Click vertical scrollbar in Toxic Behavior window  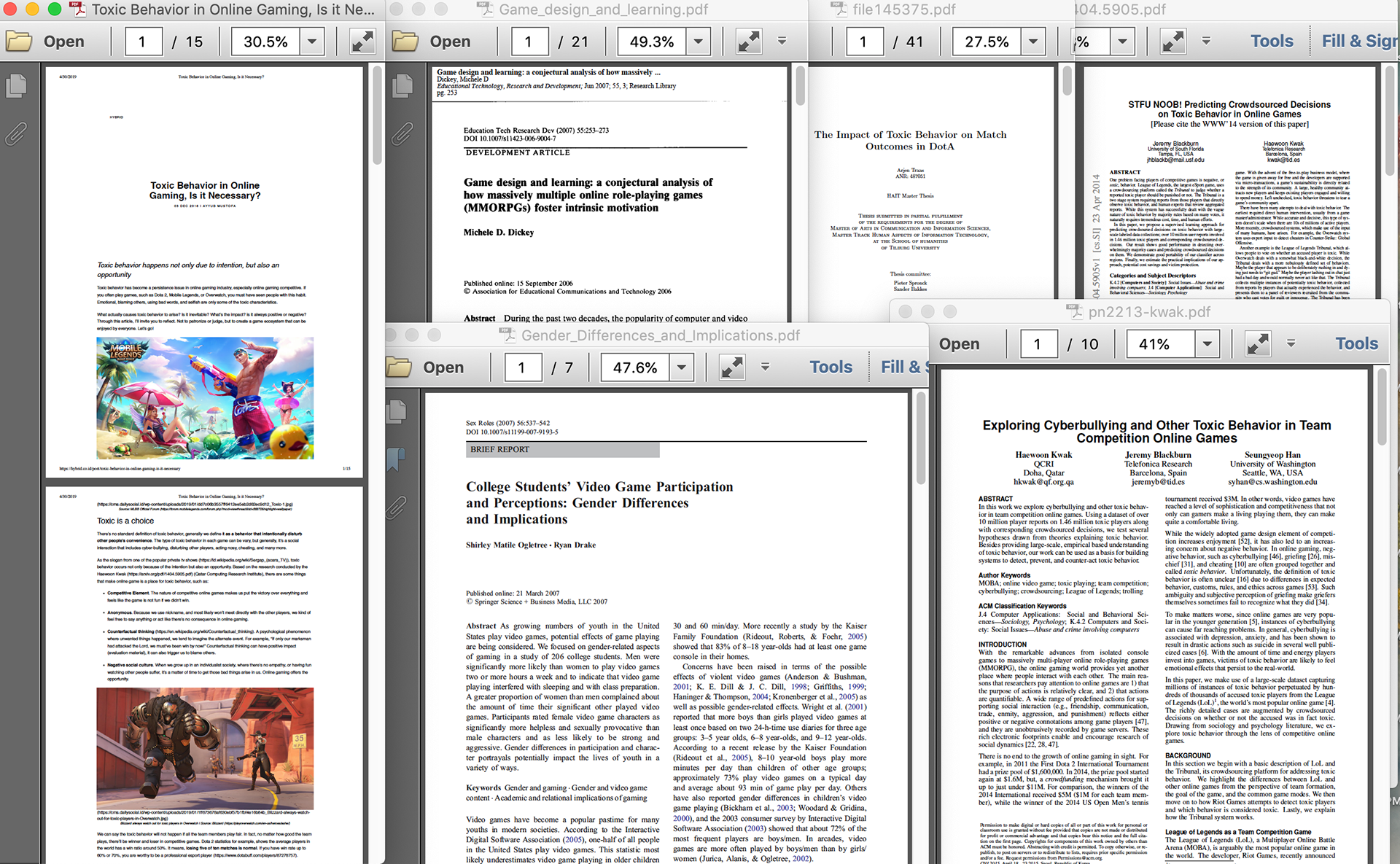click(377, 117)
